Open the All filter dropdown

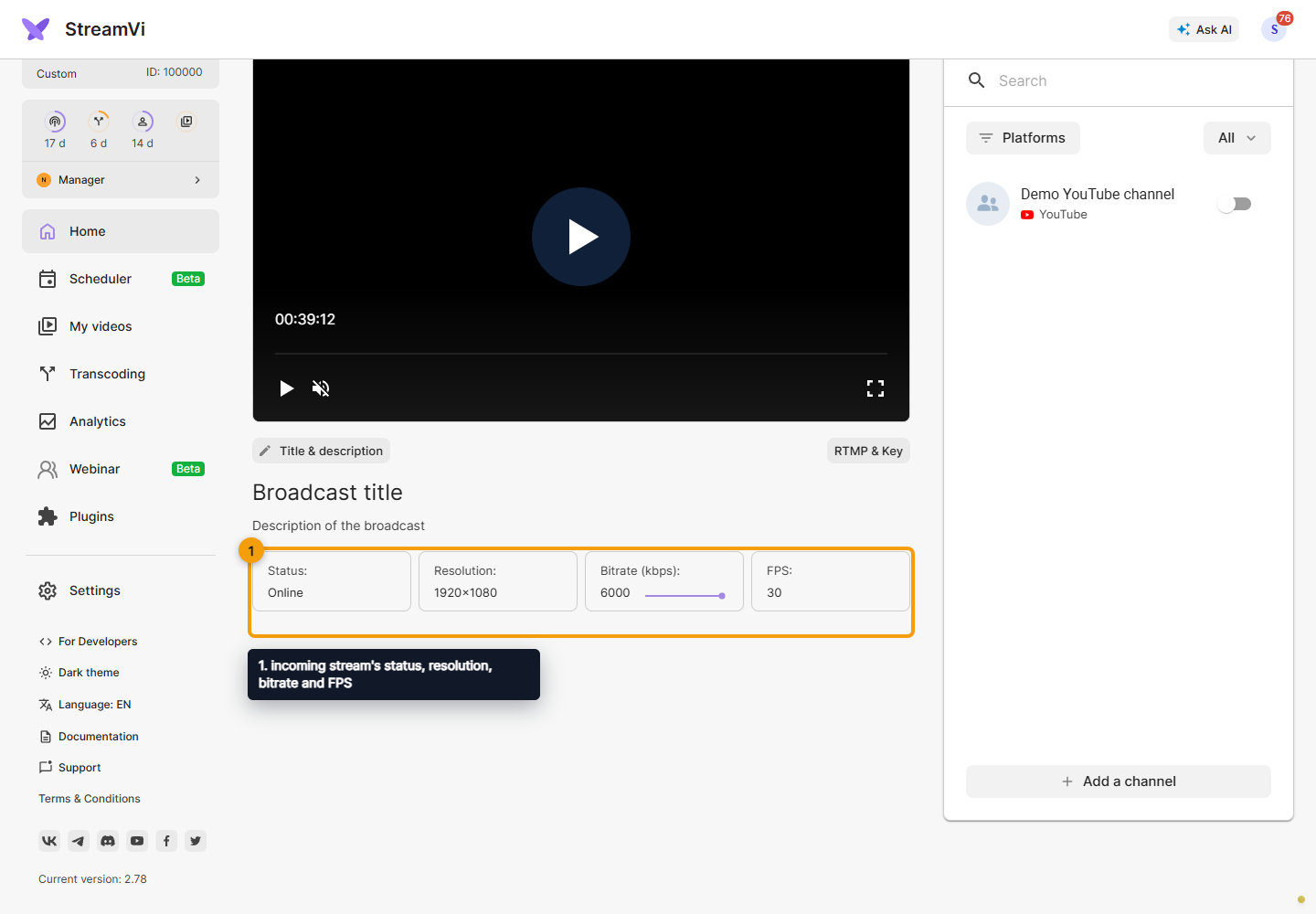tap(1237, 138)
